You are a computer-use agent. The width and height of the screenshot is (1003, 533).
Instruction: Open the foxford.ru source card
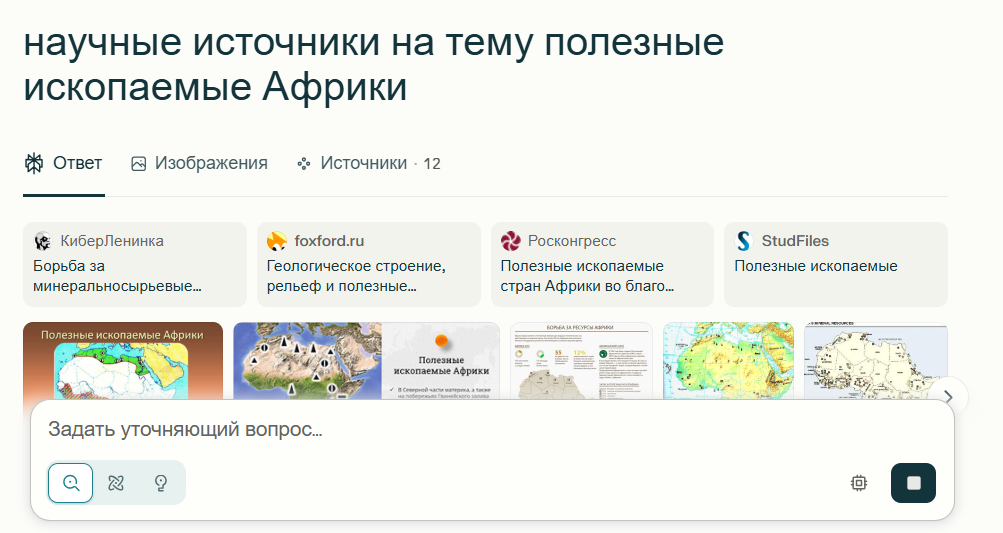pyautogui.click(x=368, y=264)
